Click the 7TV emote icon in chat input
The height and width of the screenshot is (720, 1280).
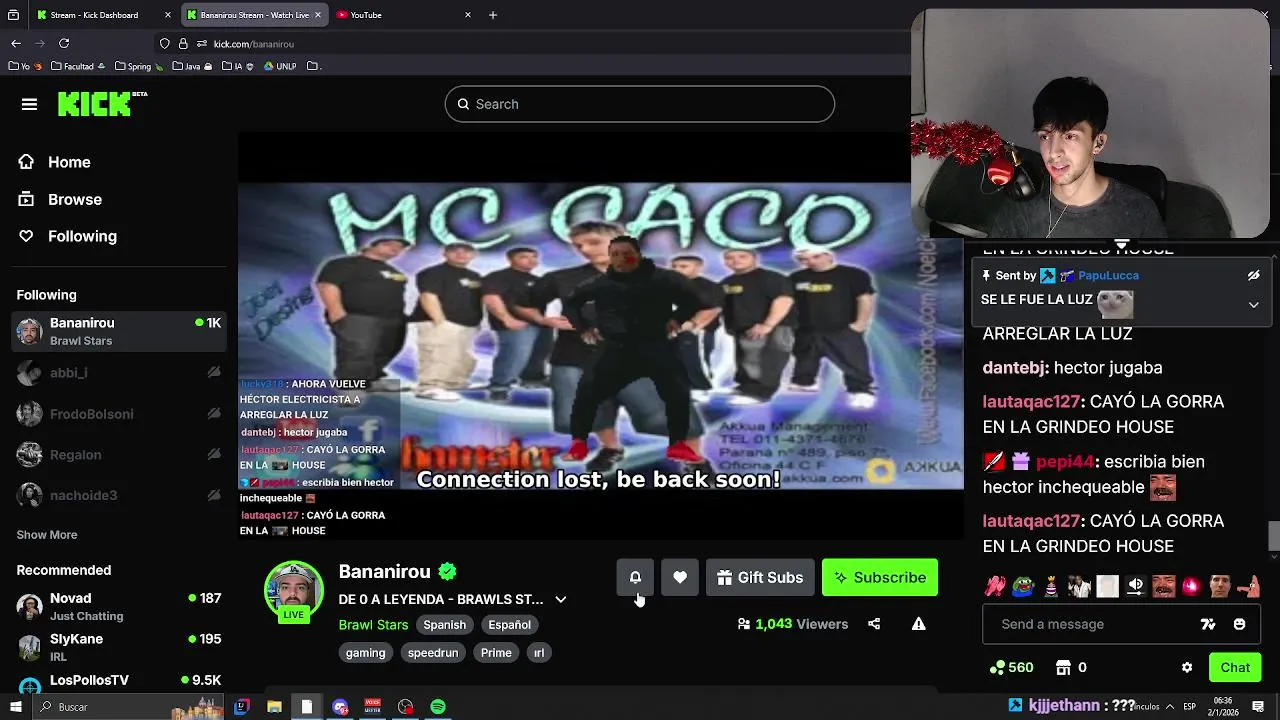(1208, 624)
